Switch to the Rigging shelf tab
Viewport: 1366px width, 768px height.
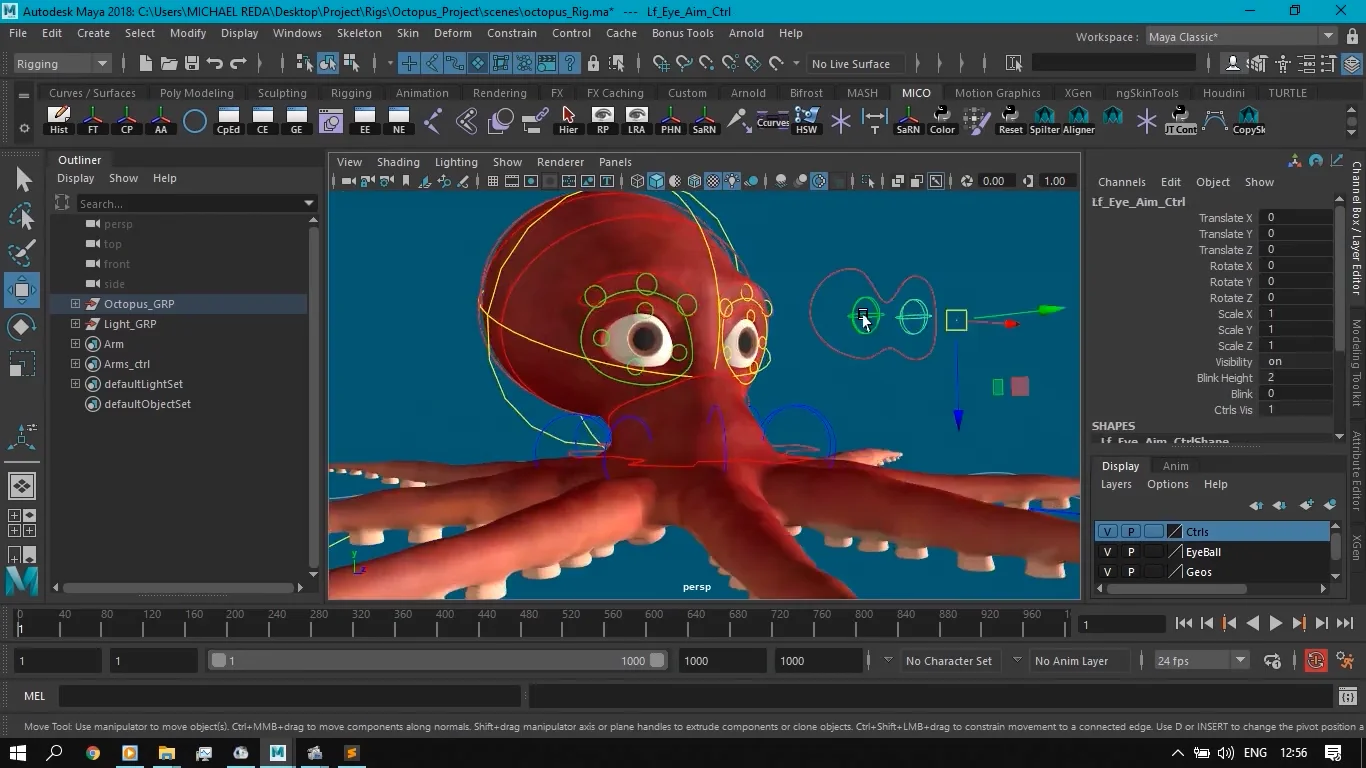click(x=351, y=93)
